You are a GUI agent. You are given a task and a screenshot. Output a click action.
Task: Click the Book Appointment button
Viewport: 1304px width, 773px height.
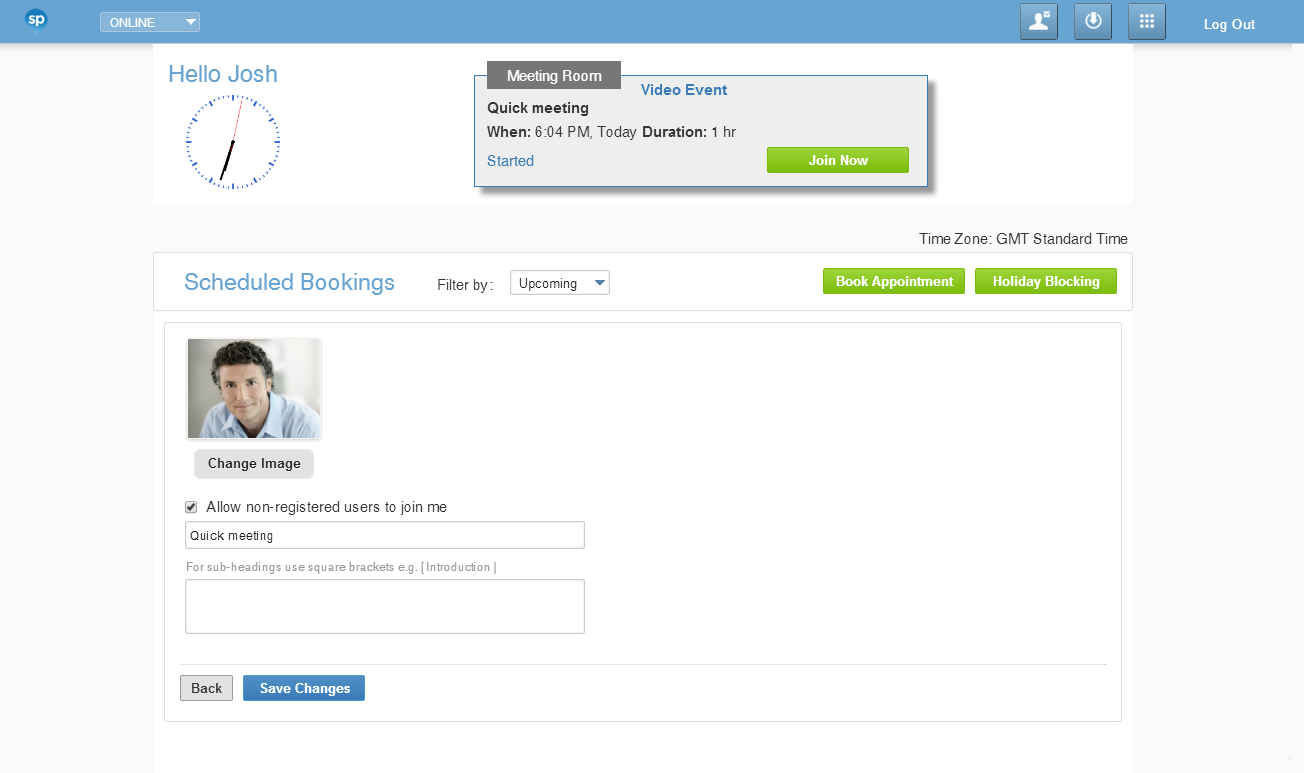click(894, 281)
